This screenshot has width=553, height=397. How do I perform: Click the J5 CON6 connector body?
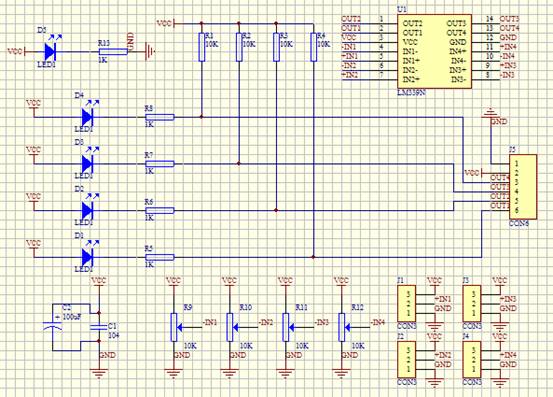click(x=523, y=187)
